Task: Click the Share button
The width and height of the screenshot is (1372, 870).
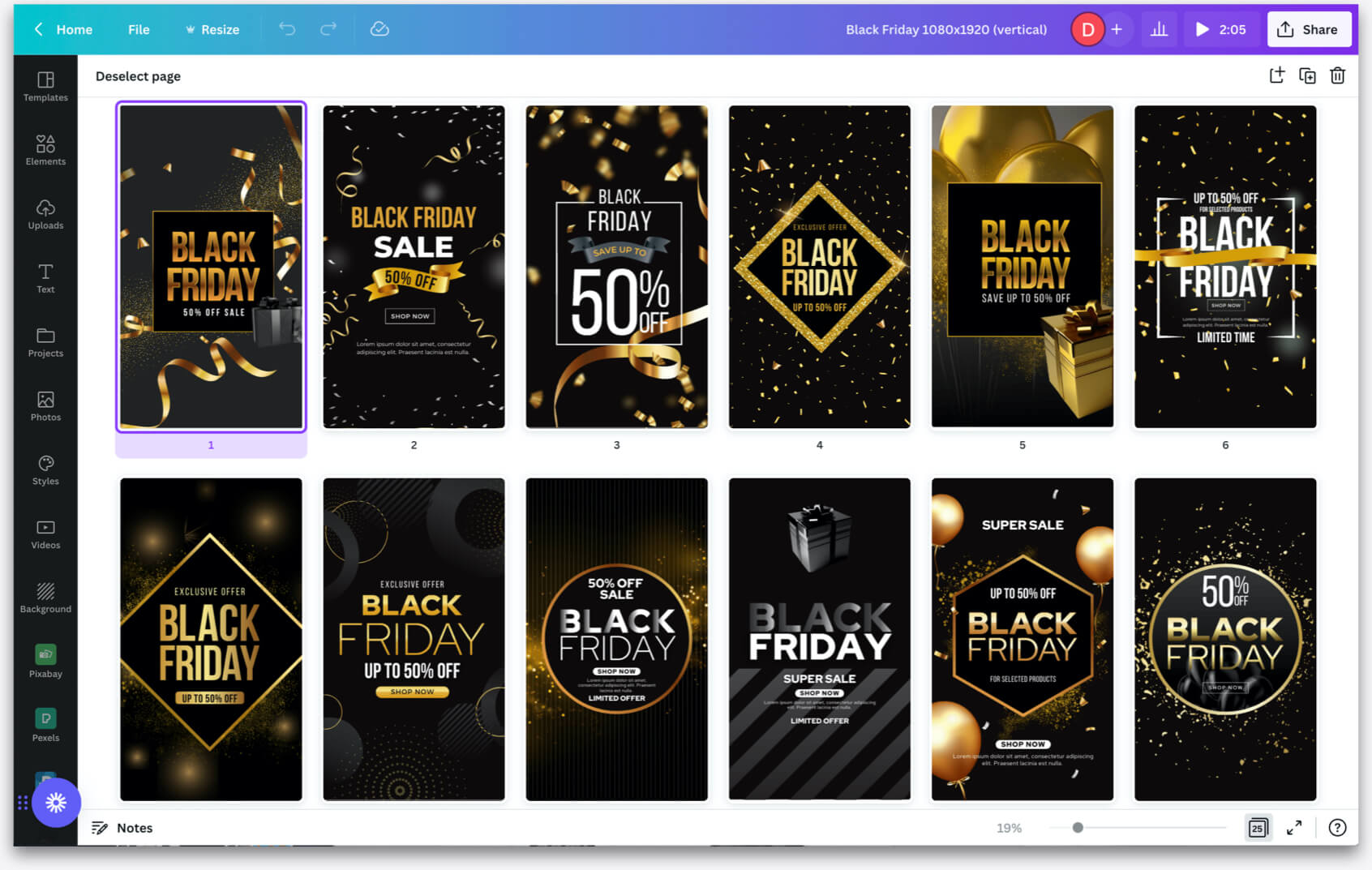Action: (1309, 29)
